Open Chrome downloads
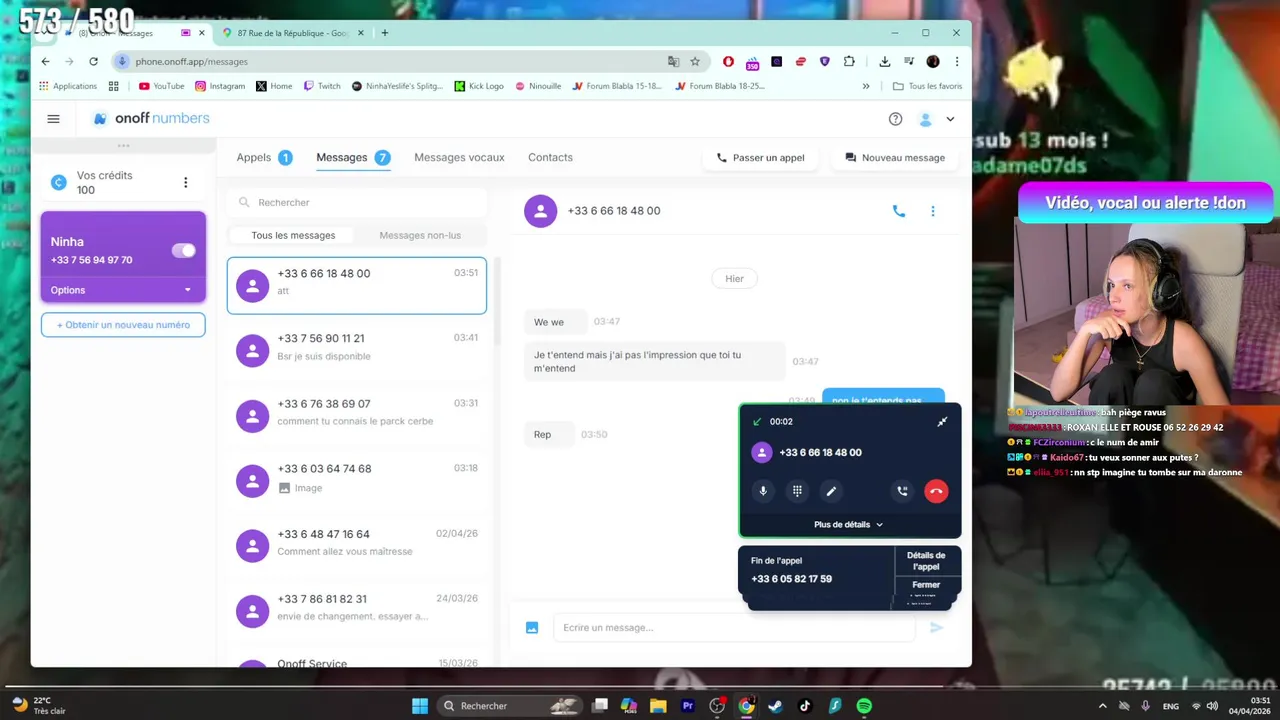Viewport: 1280px width, 720px height. point(885,61)
